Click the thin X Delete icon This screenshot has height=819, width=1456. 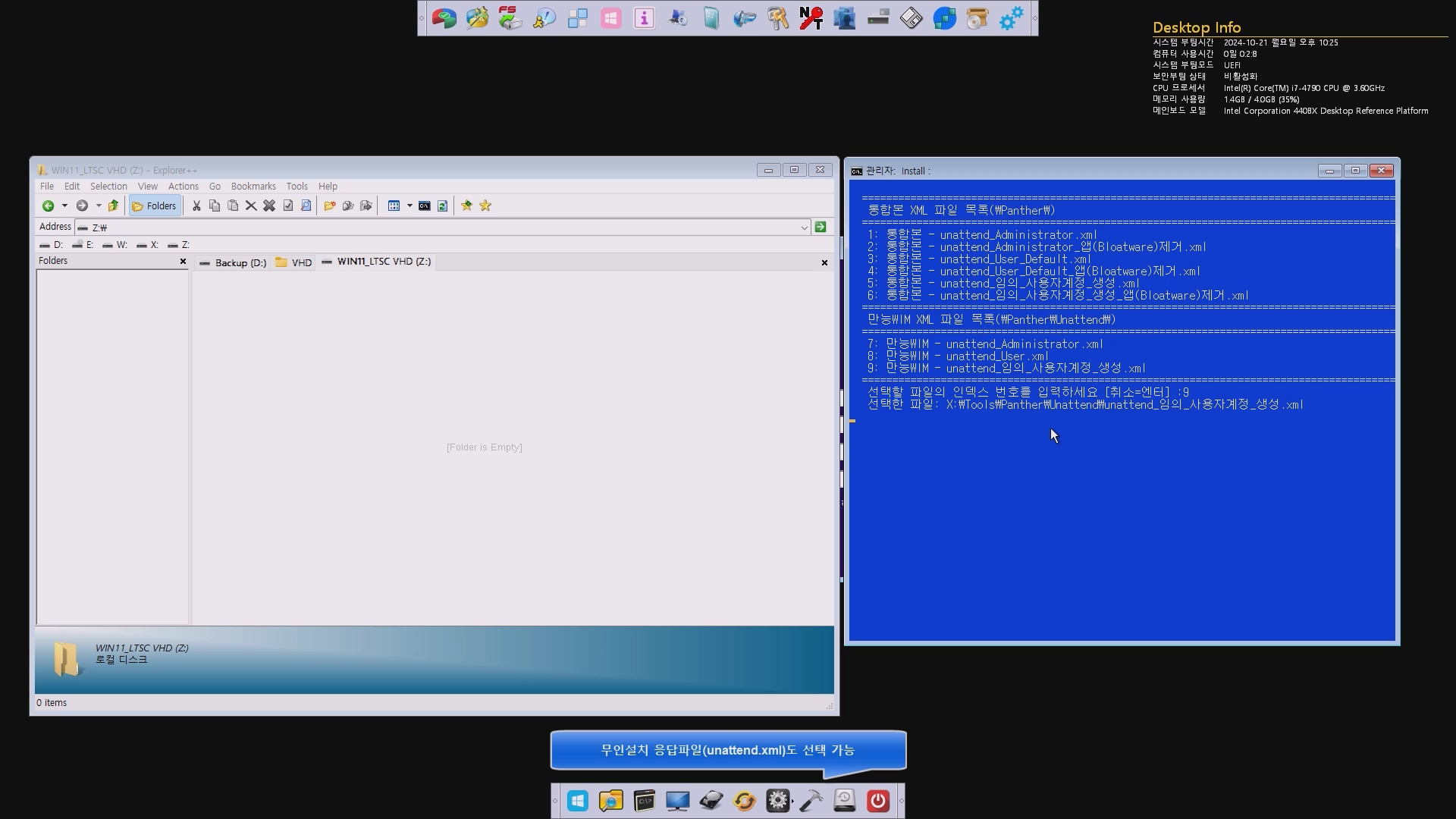(251, 206)
